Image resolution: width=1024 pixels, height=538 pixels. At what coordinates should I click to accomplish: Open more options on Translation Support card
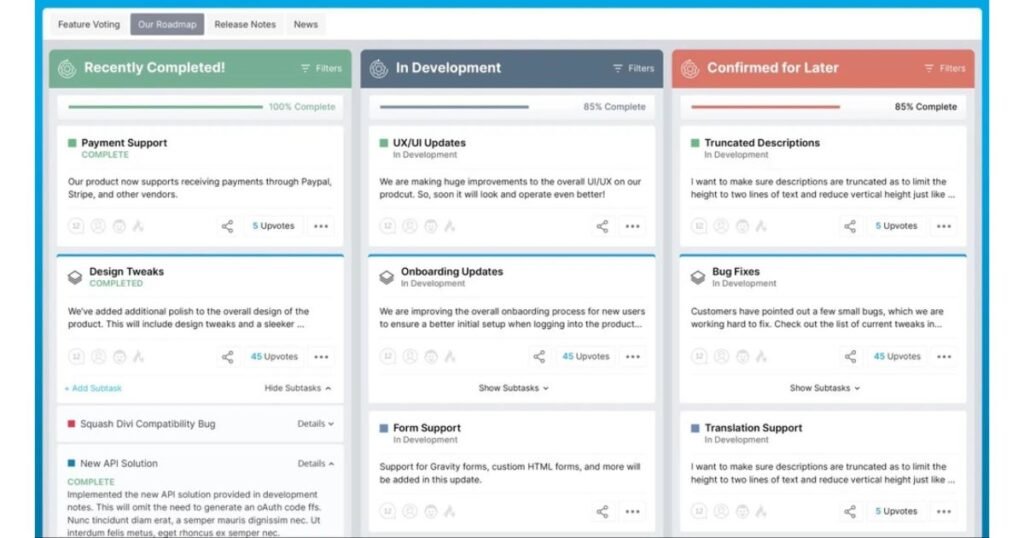[944, 511]
